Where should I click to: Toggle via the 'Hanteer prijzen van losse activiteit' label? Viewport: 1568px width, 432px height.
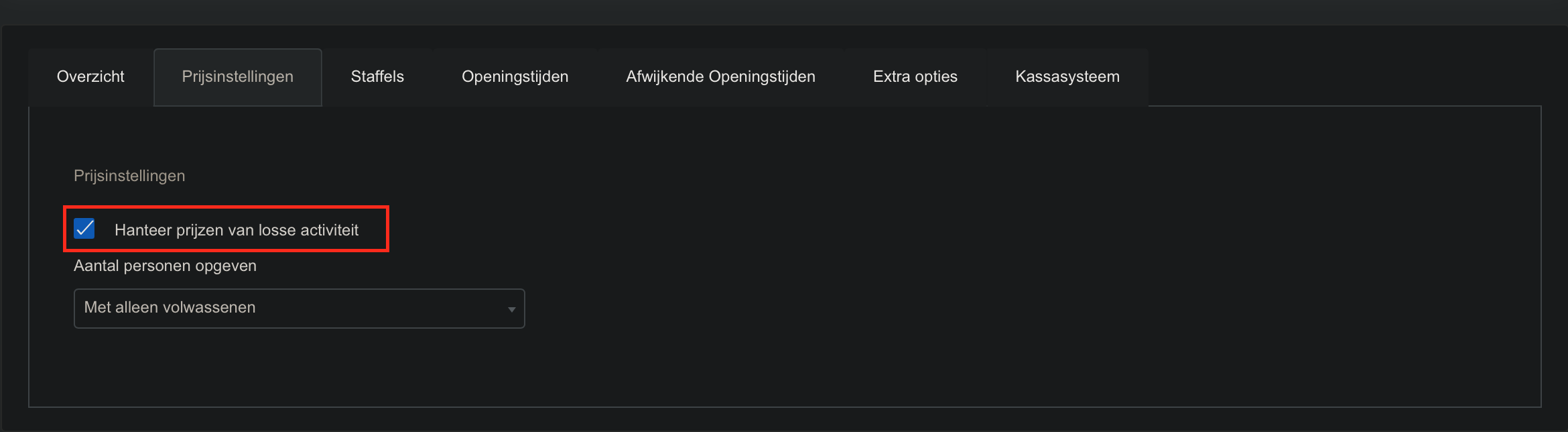(x=236, y=230)
